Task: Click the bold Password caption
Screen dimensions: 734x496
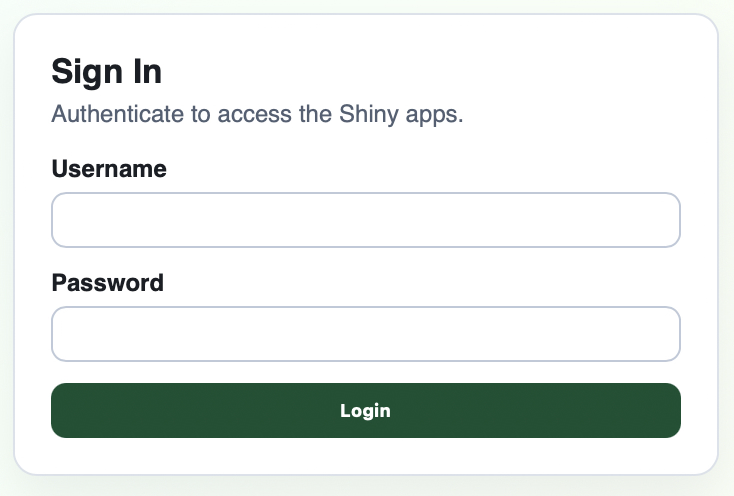Action: 107,283
